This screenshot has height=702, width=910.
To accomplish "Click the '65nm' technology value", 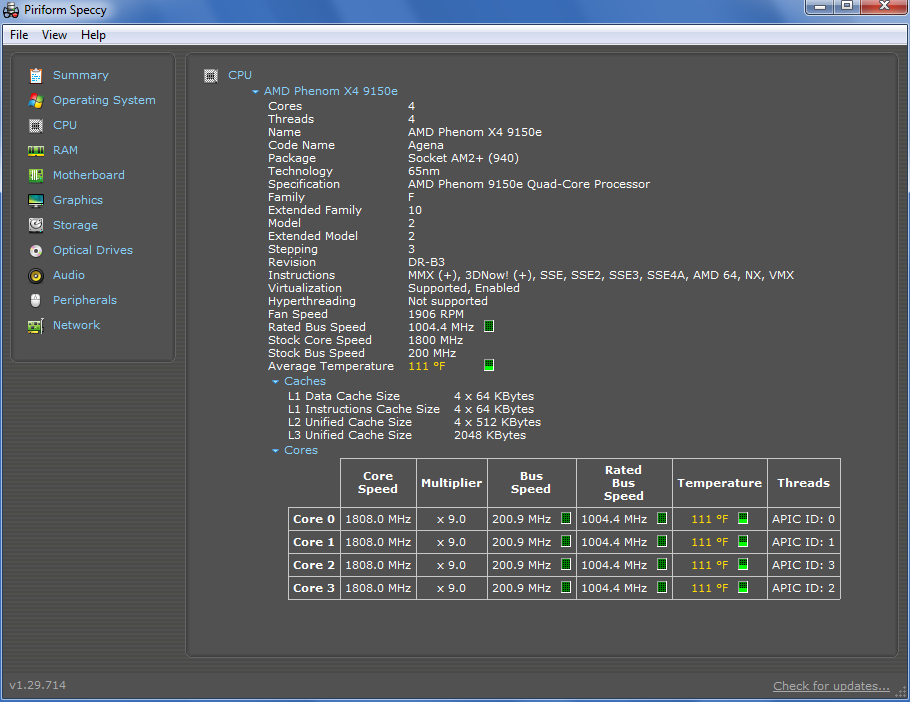I will pyautogui.click(x=424, y=171).
